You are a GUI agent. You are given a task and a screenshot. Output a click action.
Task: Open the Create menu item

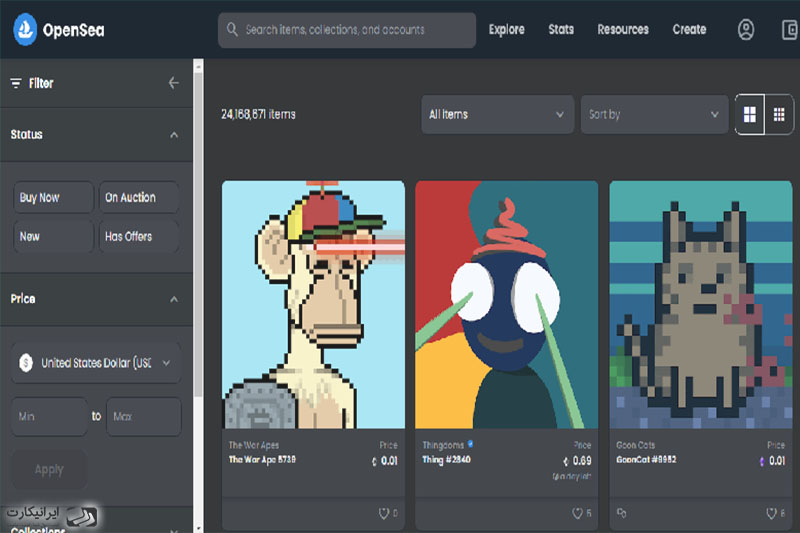(x=689, y=30)
